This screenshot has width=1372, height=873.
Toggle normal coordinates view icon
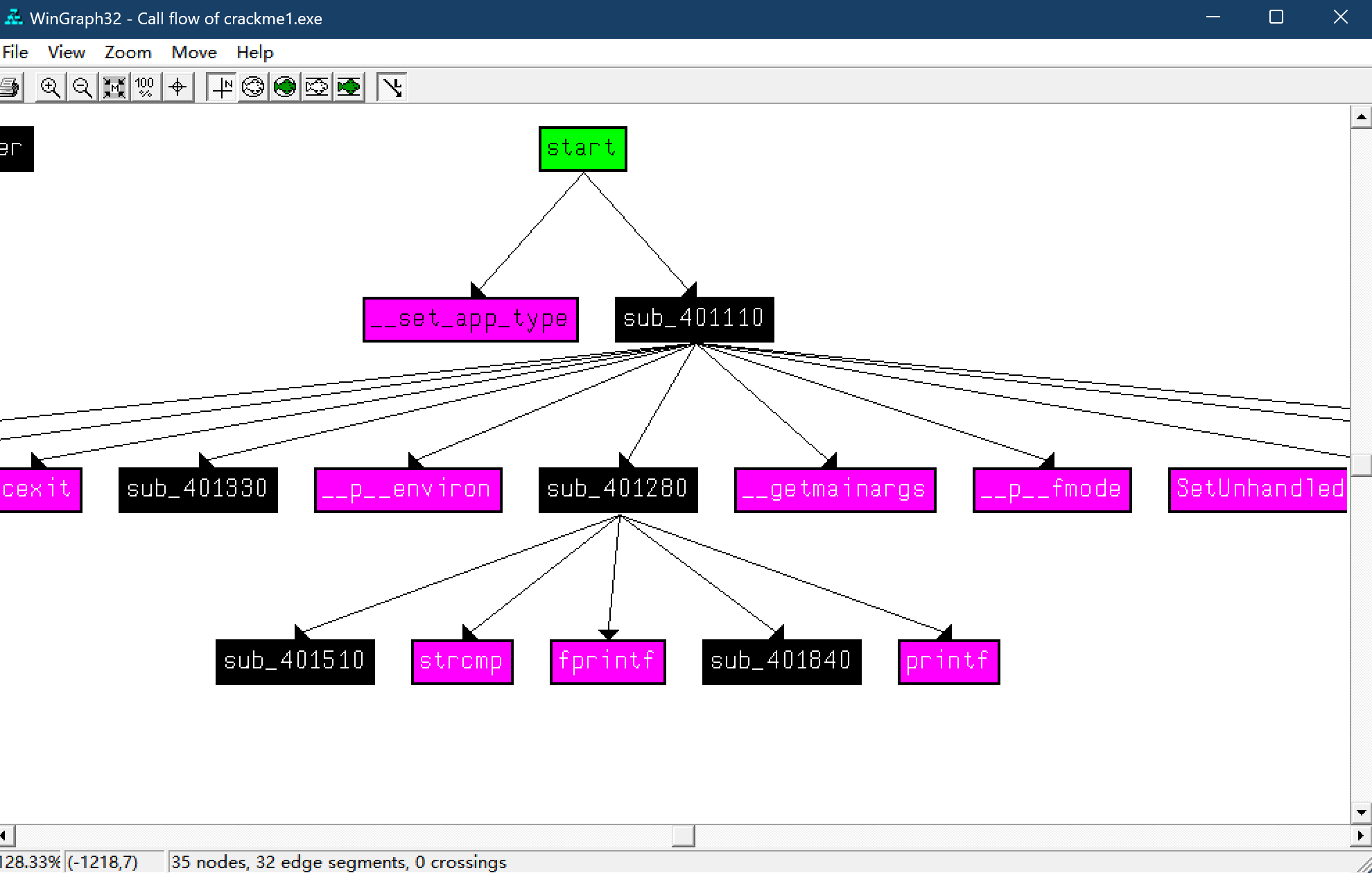(222, 87)
